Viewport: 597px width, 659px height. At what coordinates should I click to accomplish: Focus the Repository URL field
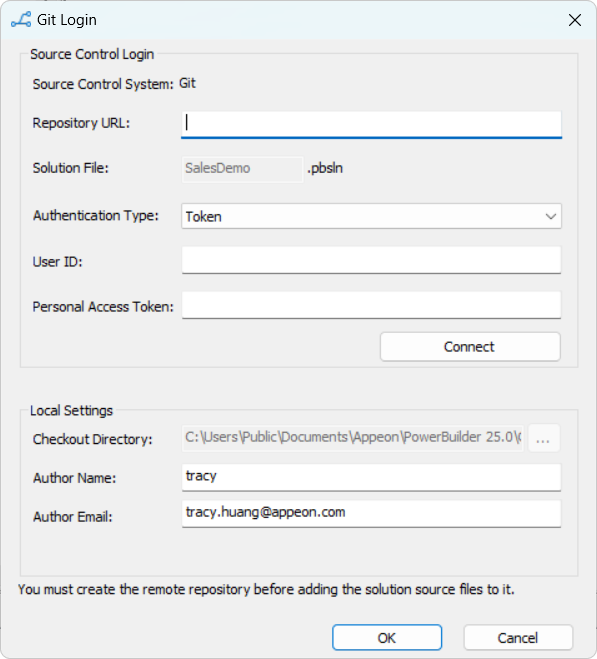click(371, 124)
